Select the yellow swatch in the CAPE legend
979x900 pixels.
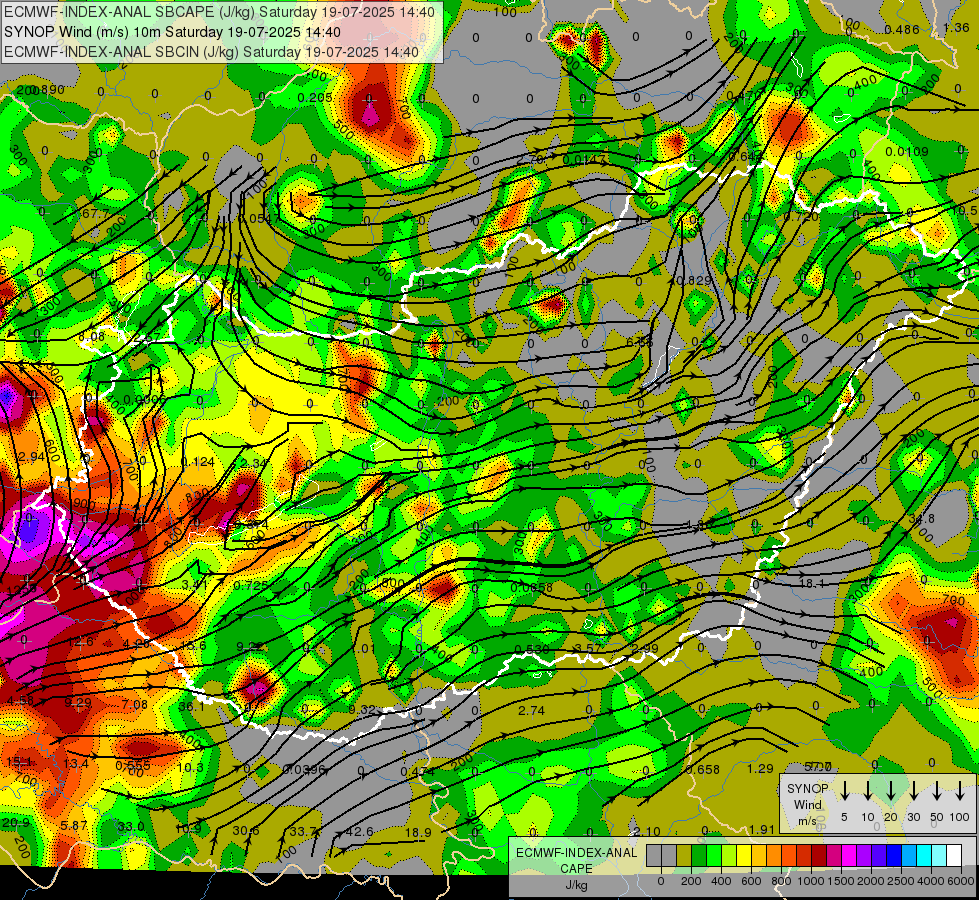click(x=744, y=856)
